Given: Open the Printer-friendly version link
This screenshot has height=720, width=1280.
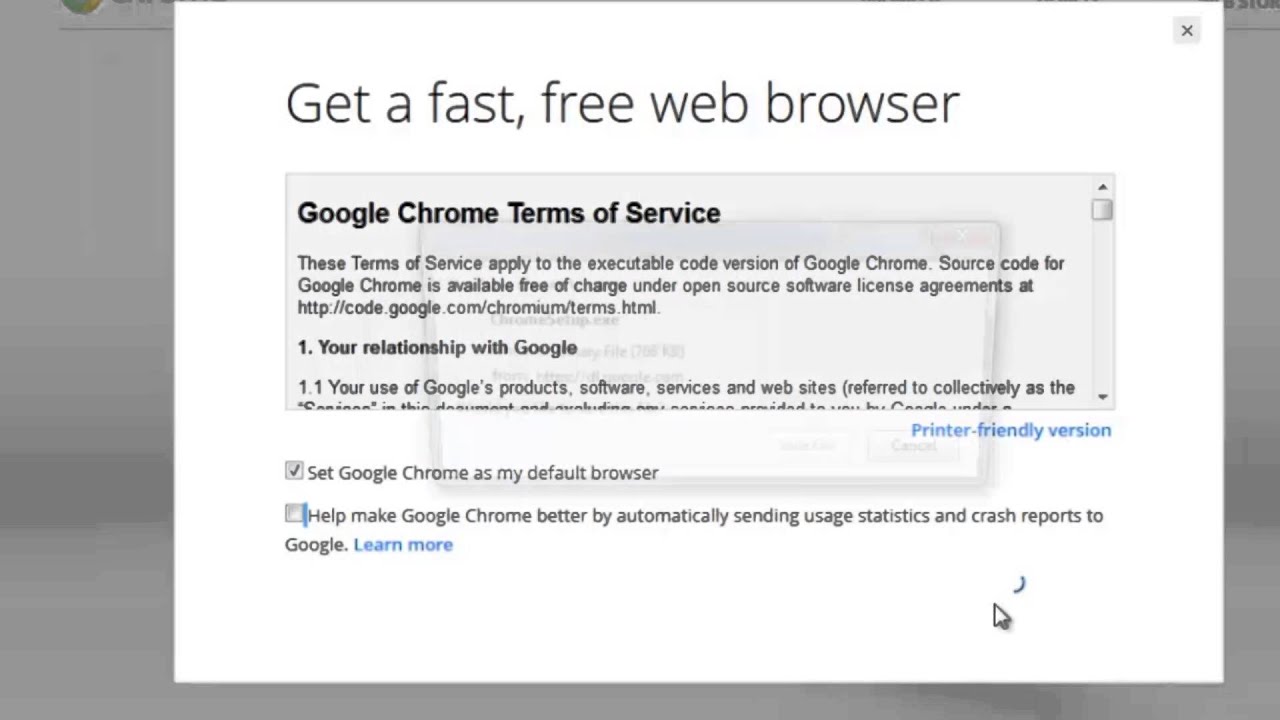Looking at the screenshot, I should tap(1010, 430).
